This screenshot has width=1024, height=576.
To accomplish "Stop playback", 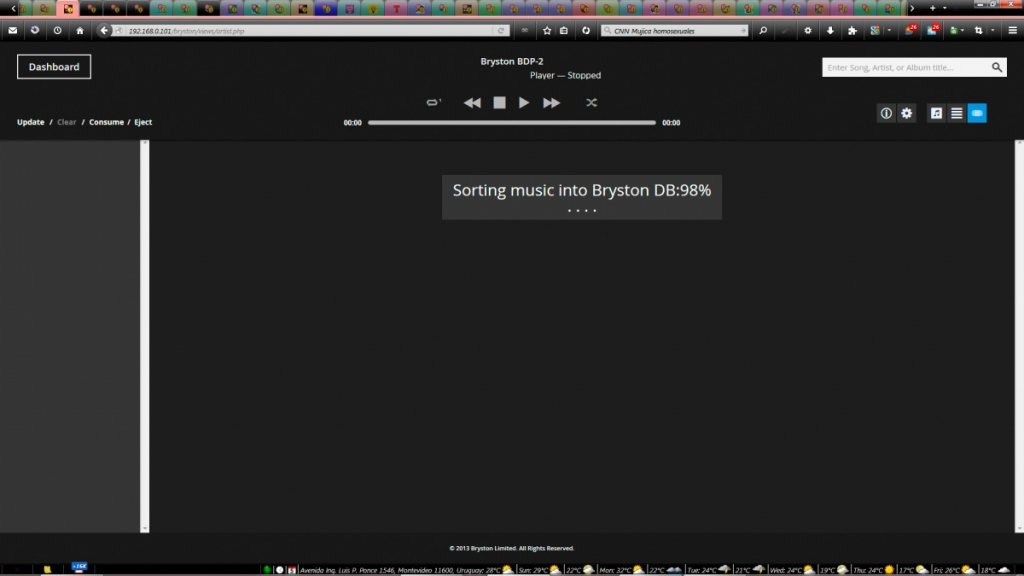I will pyautogui.click(x=500, y=103).
